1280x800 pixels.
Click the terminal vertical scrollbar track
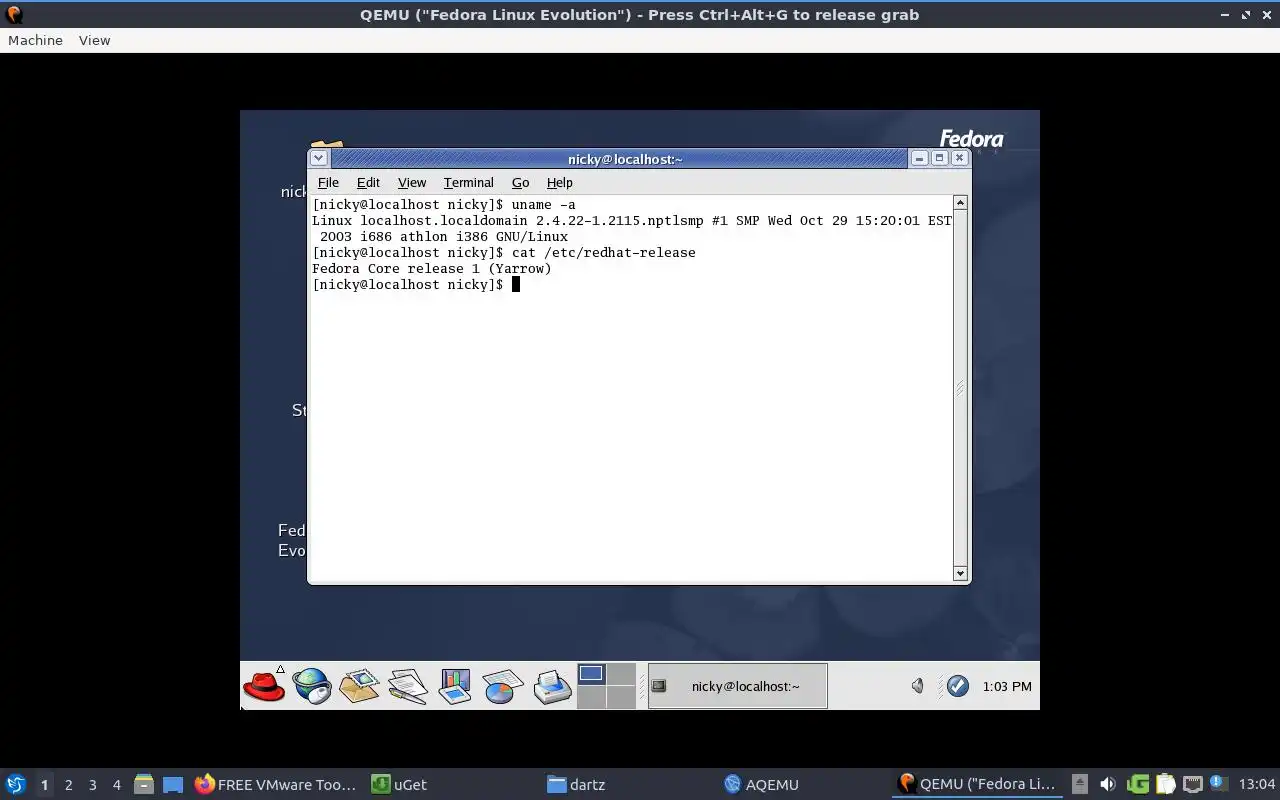(x=960, y=388)
